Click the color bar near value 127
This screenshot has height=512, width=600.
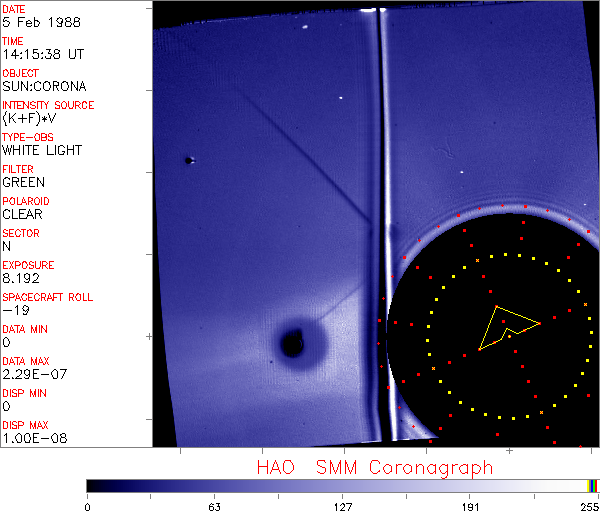coord(342,485)
